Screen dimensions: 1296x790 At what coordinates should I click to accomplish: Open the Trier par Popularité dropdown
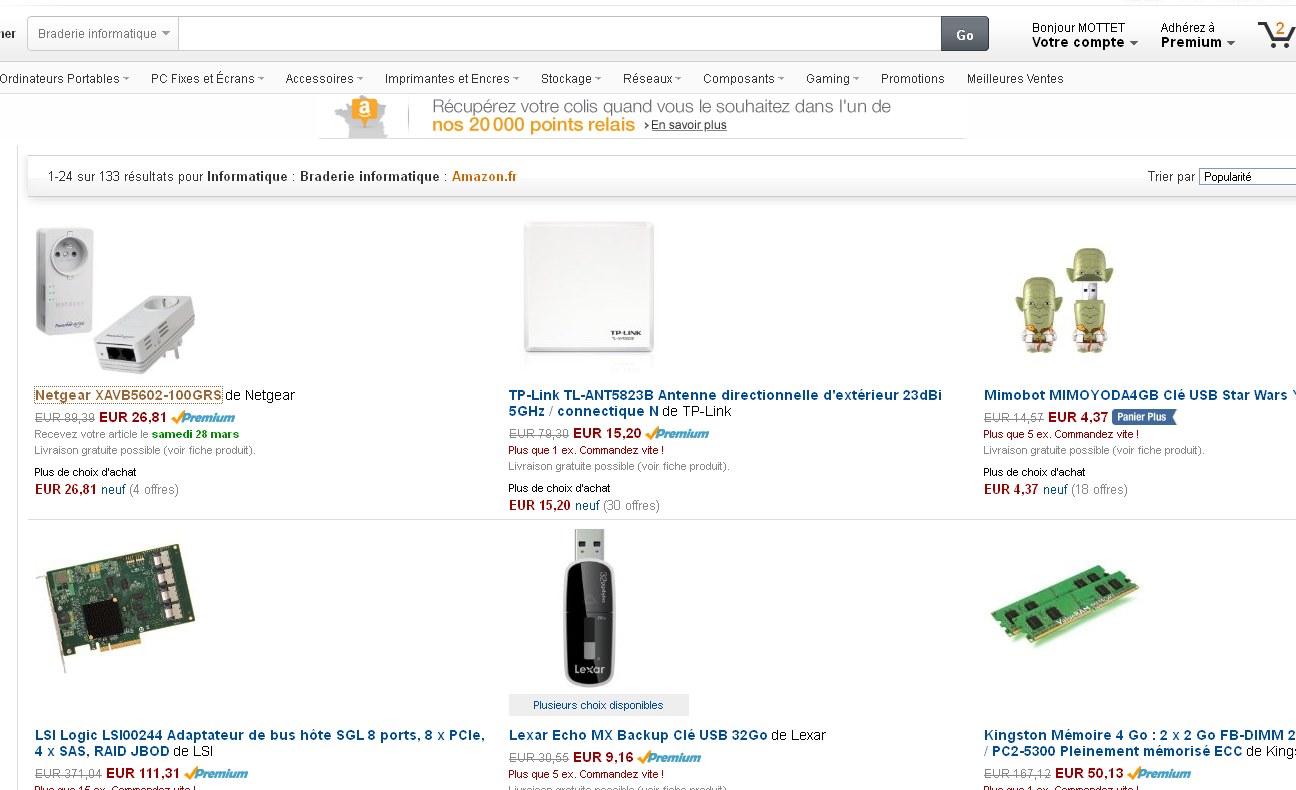[x=1247, y=177]
